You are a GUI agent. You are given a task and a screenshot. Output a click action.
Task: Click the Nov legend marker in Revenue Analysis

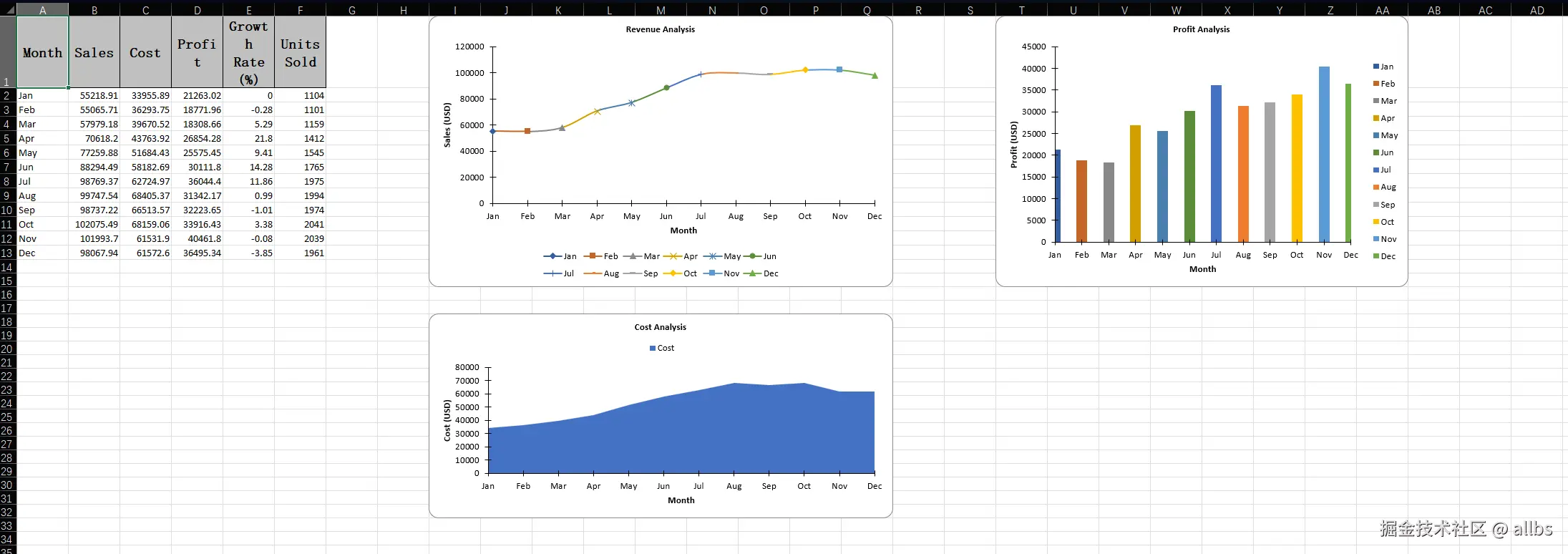(x=712, y=273)
